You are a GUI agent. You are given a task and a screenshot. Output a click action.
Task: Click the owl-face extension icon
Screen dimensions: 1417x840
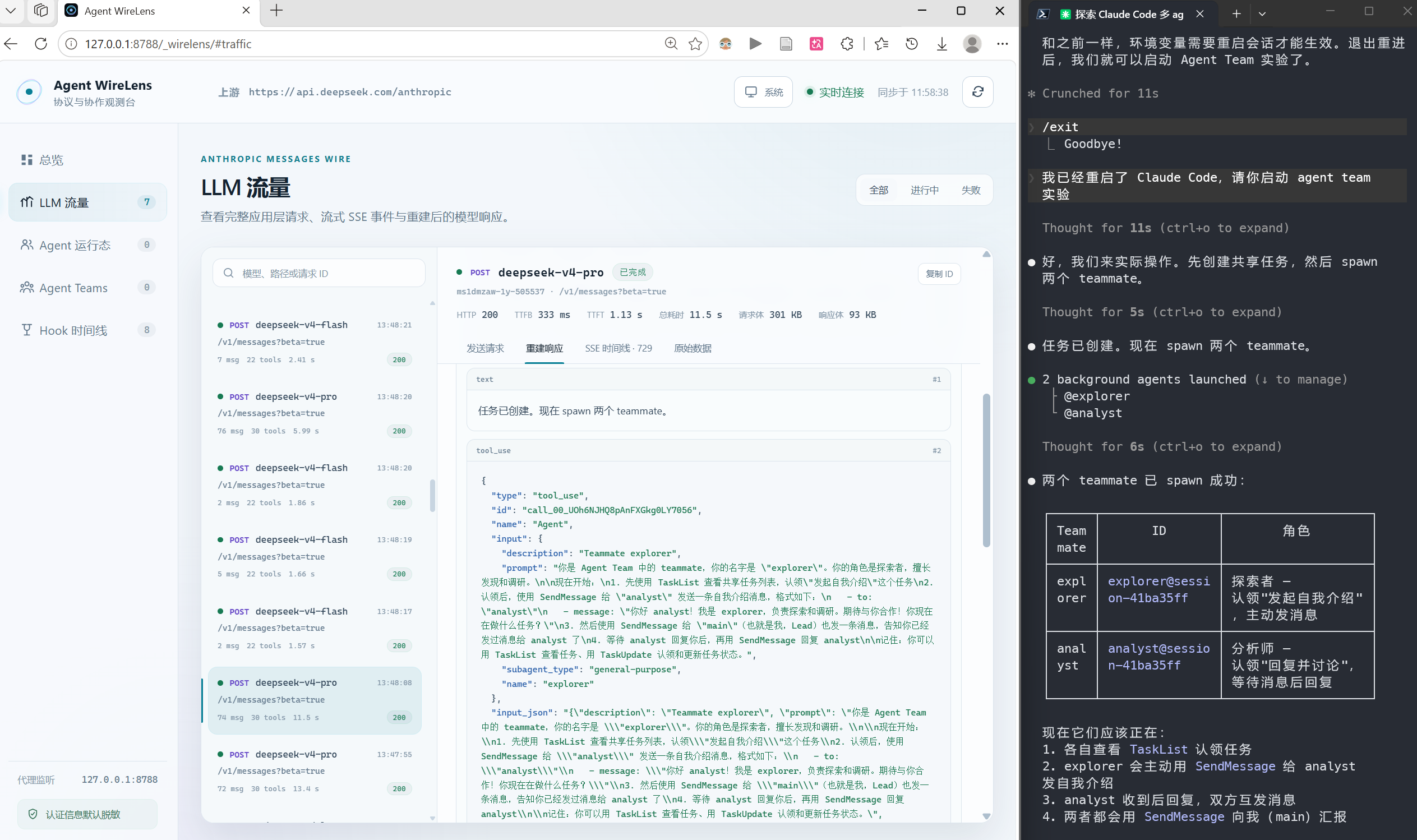(x=726, y=44)
